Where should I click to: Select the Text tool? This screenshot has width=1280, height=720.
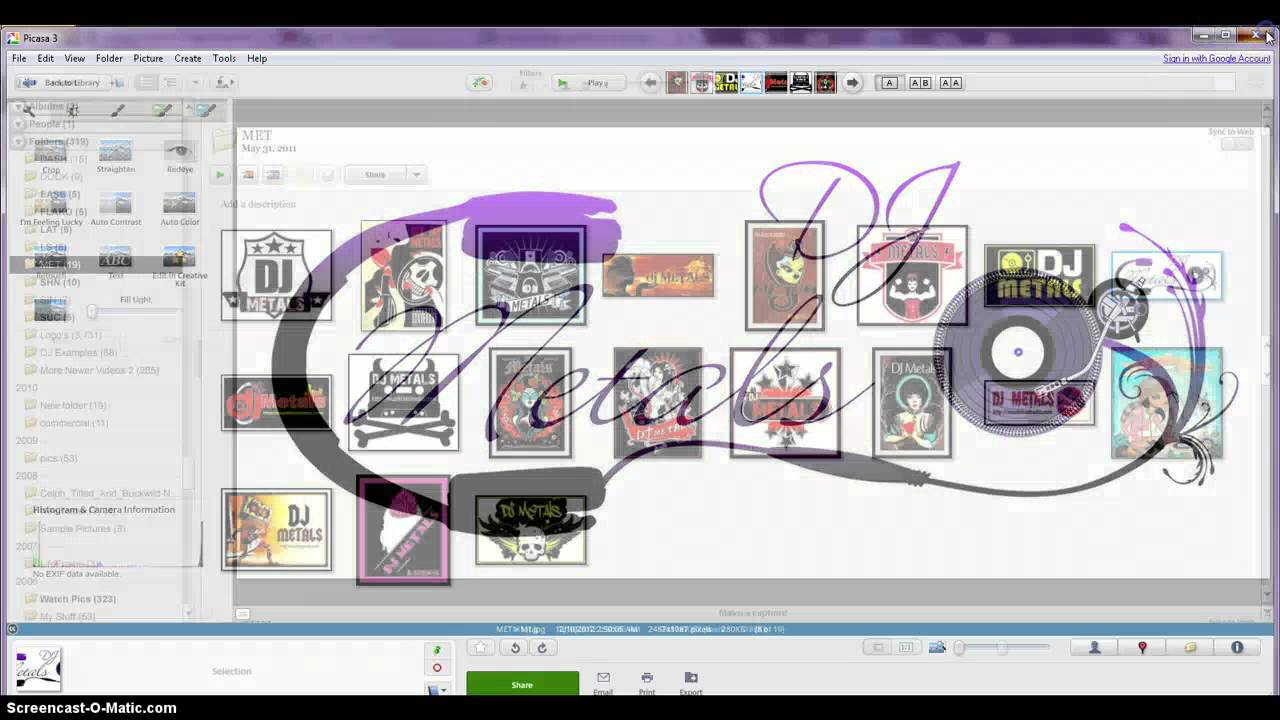click(x=115, y=263)
